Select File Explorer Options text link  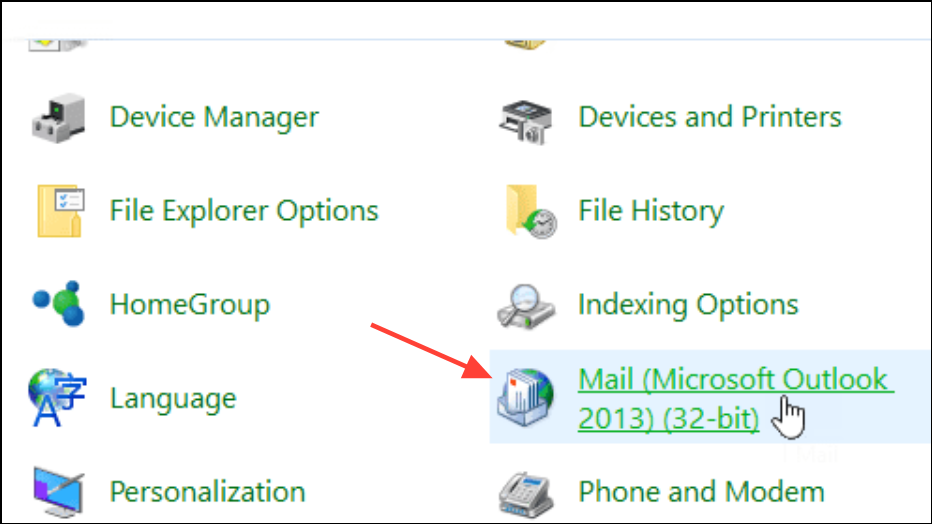click(x=244, y=211)
